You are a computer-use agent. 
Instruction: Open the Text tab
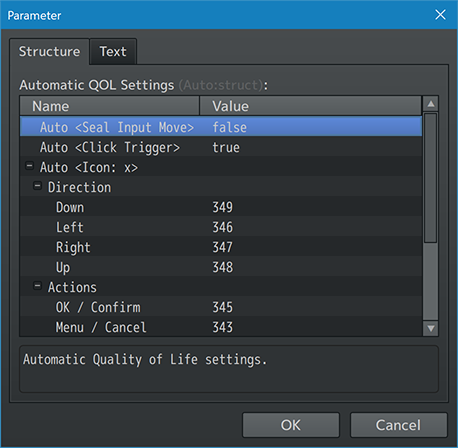(x=113, y=52)
